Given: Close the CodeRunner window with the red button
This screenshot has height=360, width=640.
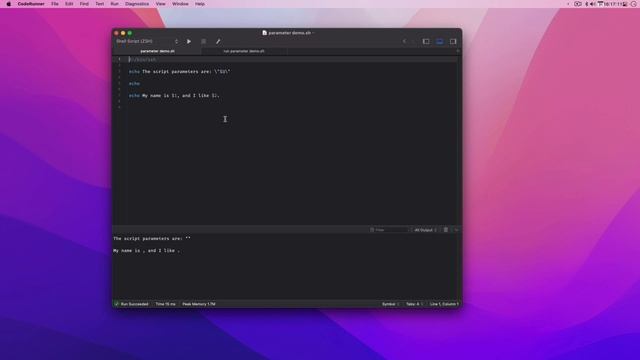Looking at the screenshot, I should pos(117,33).
